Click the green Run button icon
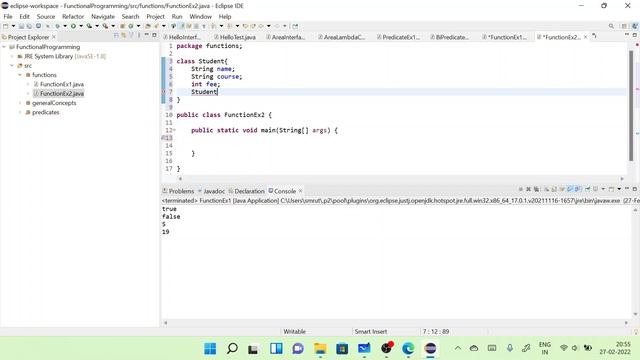 click(x=73, y=26)
